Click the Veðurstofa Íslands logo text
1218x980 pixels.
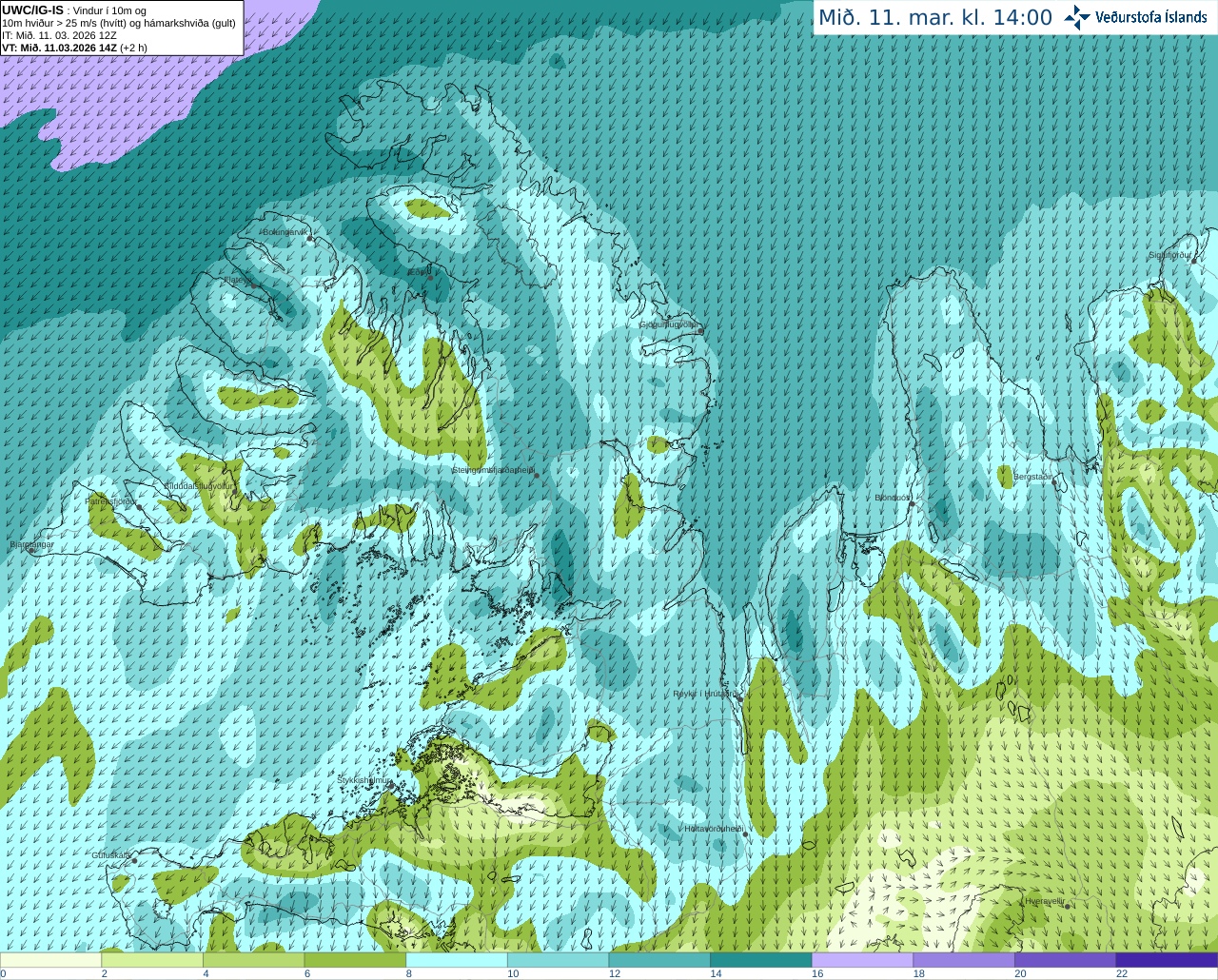1151,17
